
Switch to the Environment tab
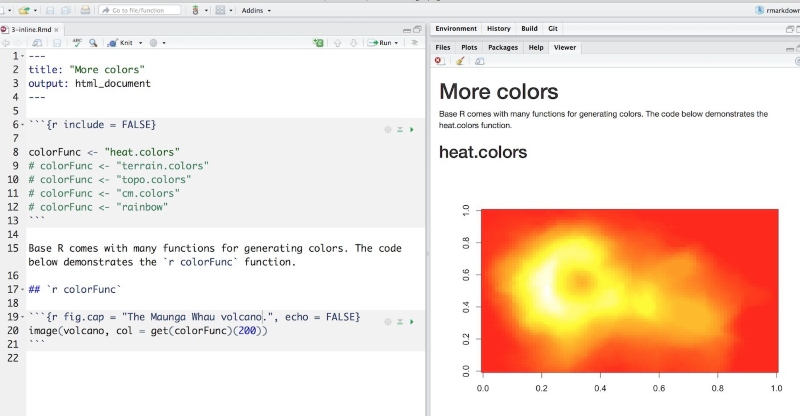tap(456, 29)
